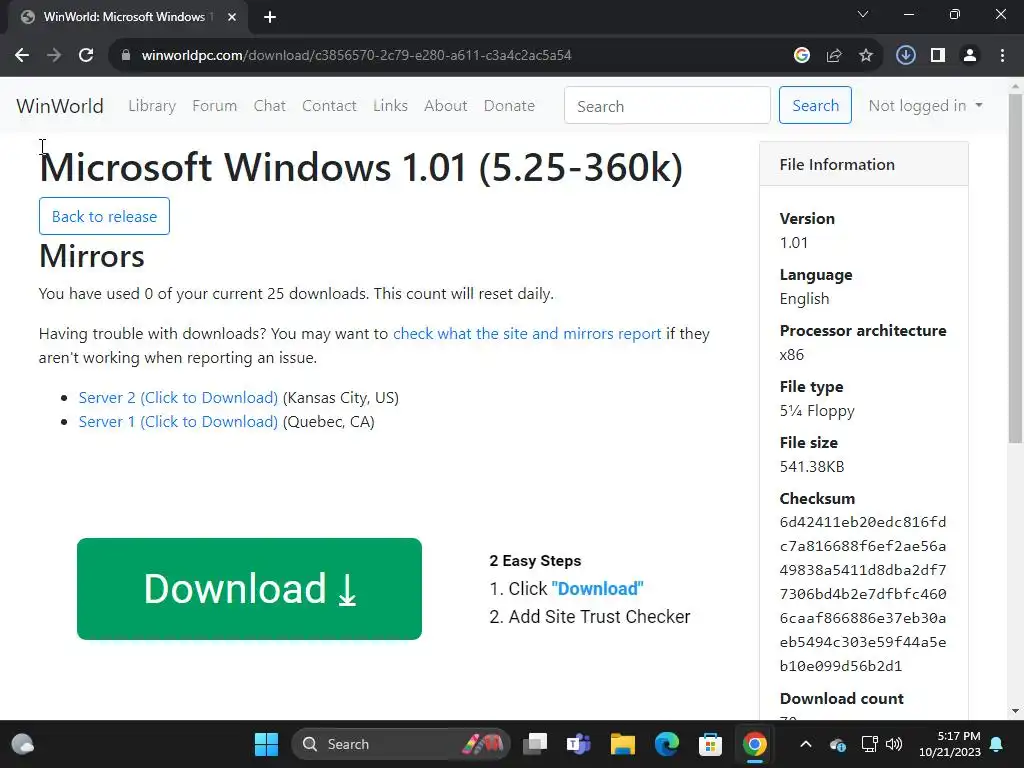Open Chrome three-dot menu
The width and height of the screenshot is (1024, 768).
pyautogui.click(x=1002, y=56)
